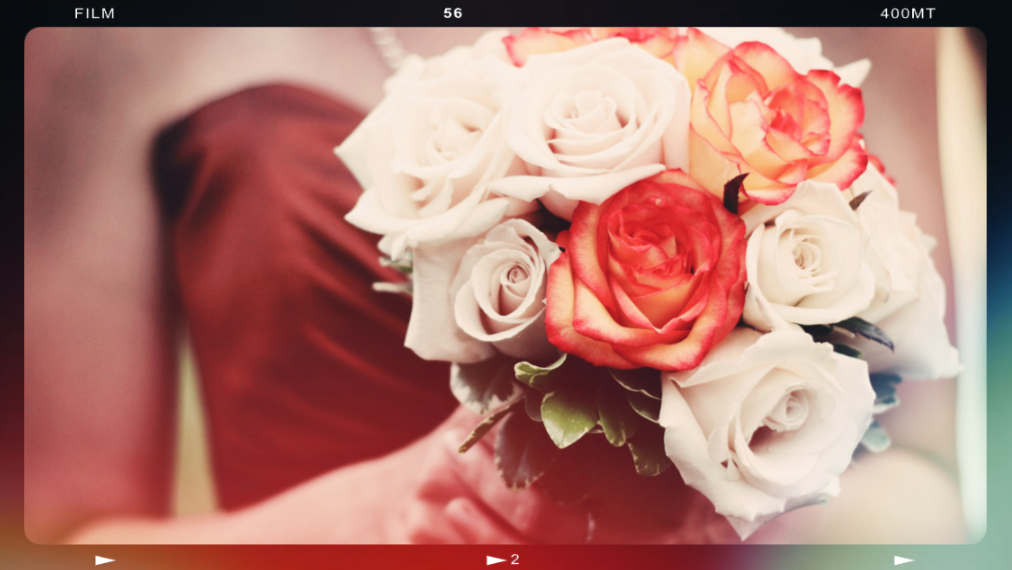Click the large white rose at bouquet bottom
Screen dimensions: 1012x570
(770, 420)
